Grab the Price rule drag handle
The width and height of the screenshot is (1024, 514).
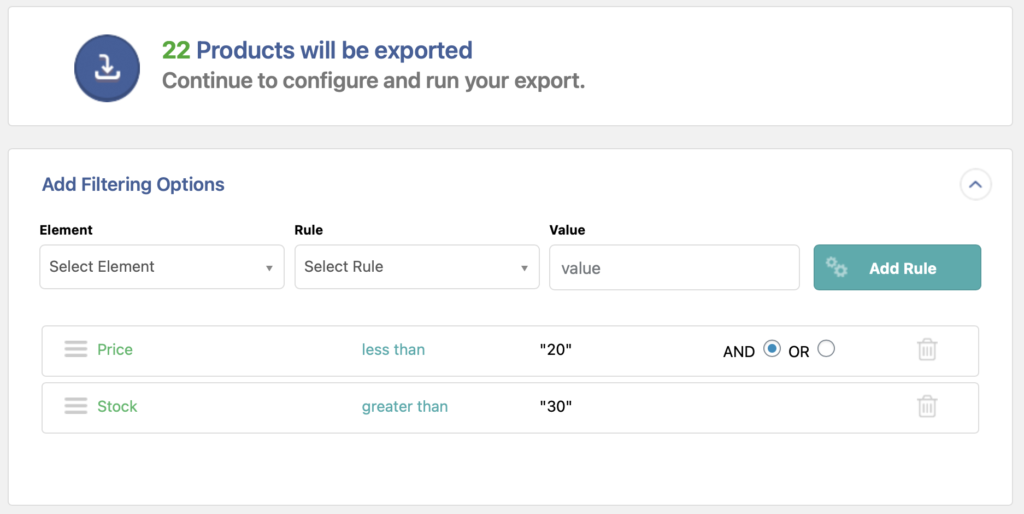pos(76,349)
